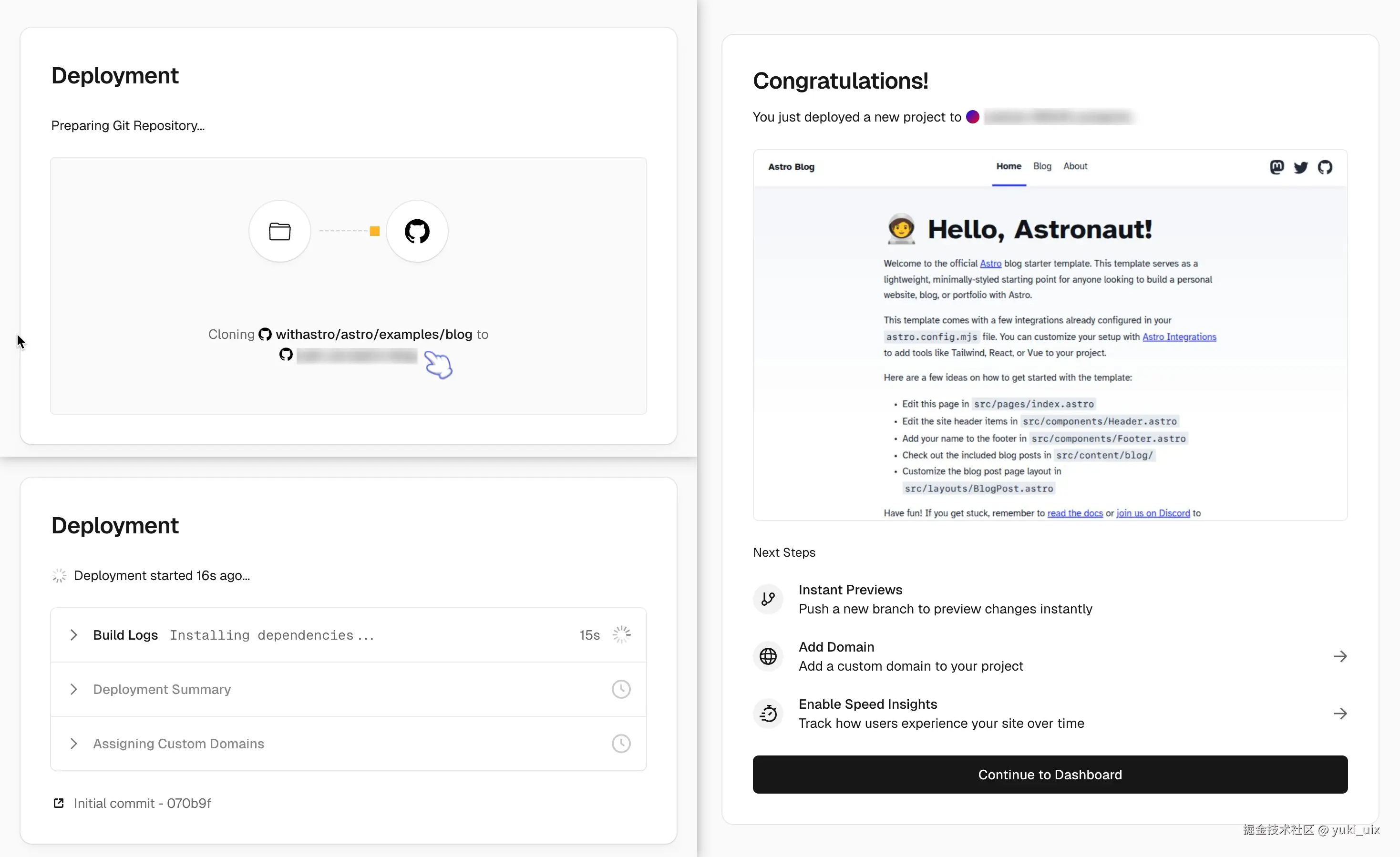Open the join us on Discord link
Screen dimensions: 1400x857
[x=1153, y=513]
